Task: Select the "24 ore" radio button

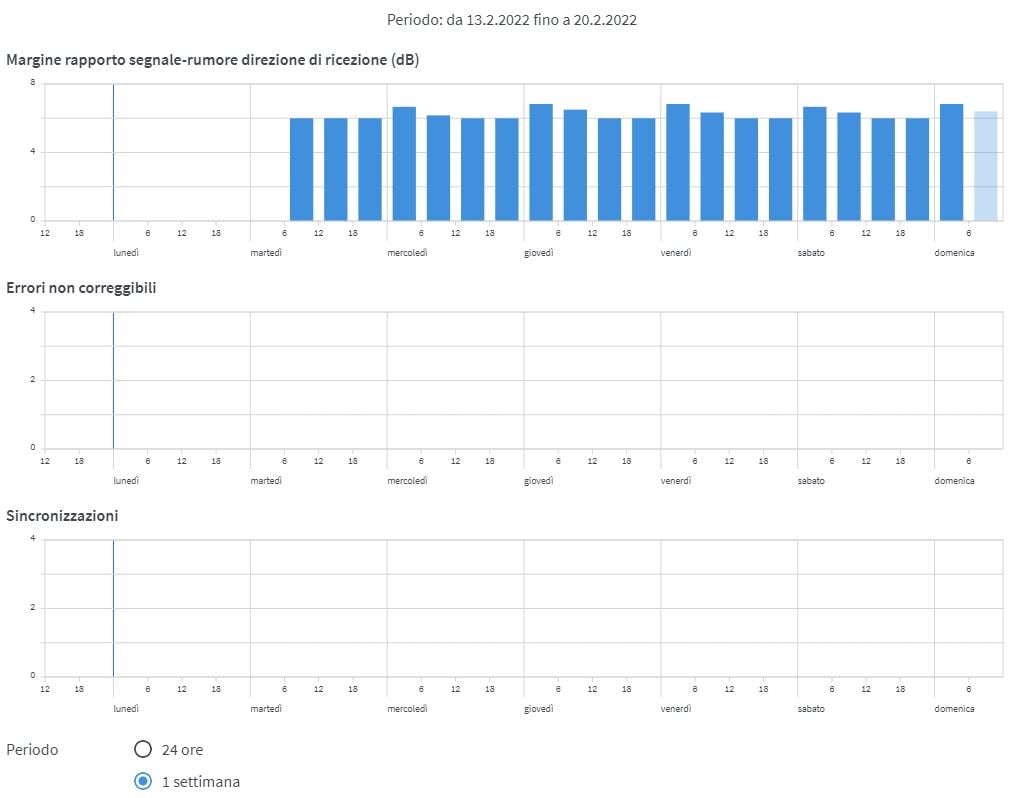Action: [143, 749]
